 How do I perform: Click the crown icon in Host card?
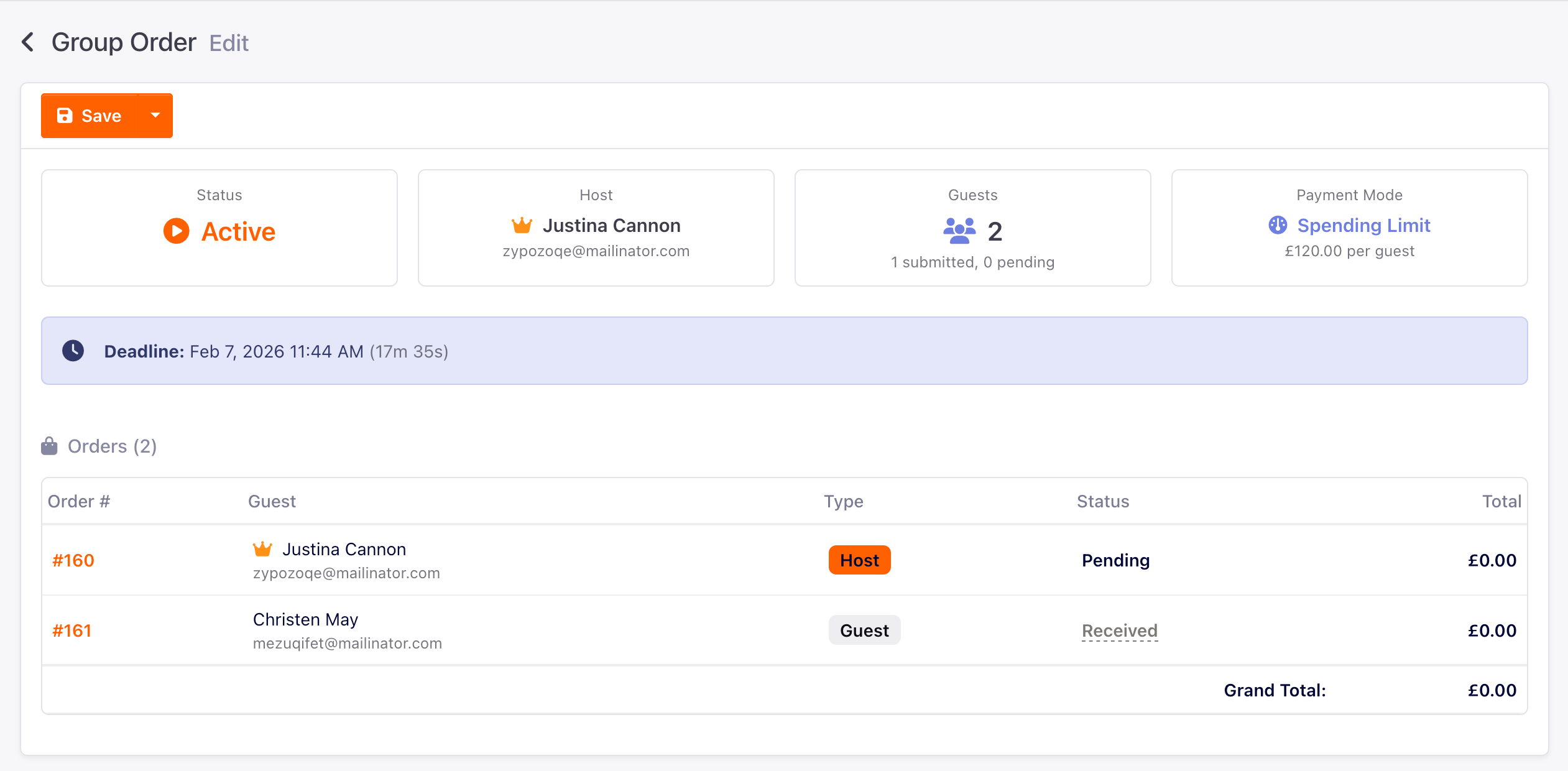pos(522,225)
